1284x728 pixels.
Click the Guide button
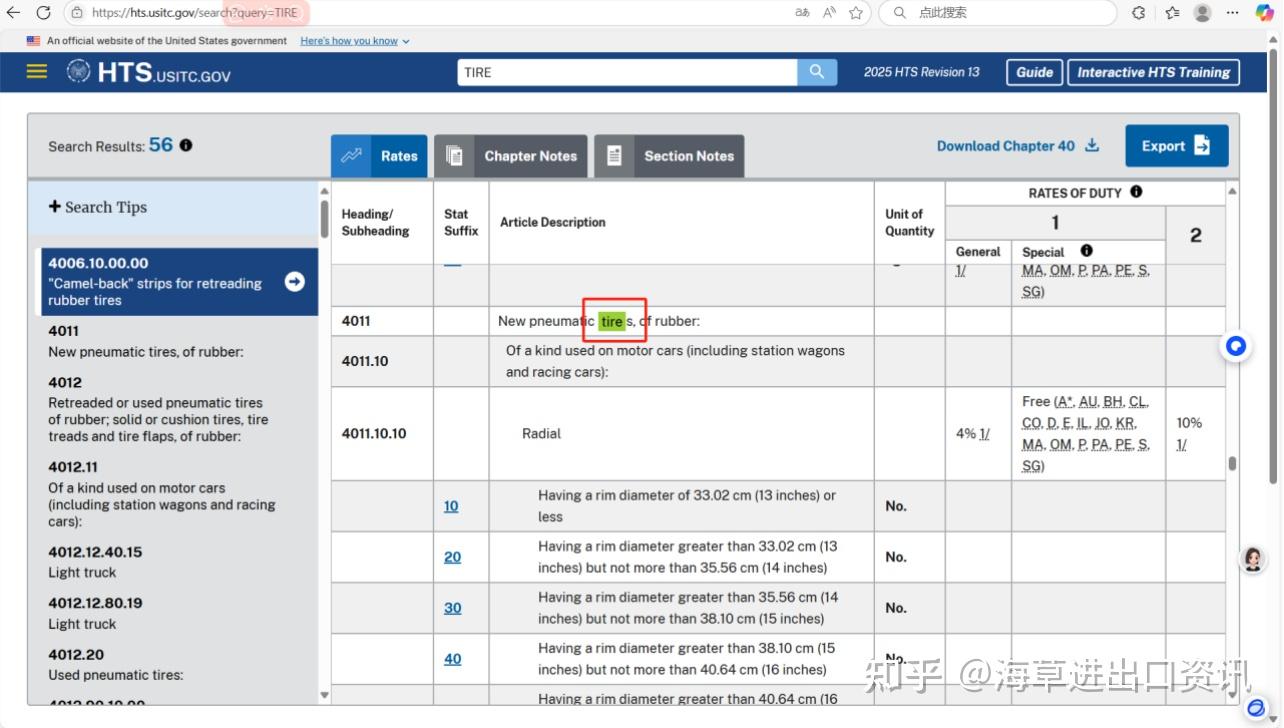(x=1034, y=72)
